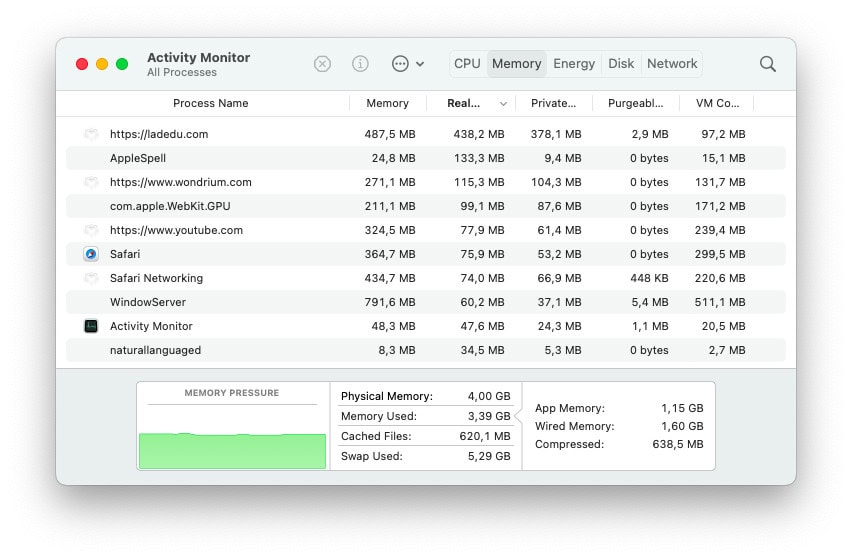Click the ellipsis more-options icon
852x559 pixels.
[400, 64]
